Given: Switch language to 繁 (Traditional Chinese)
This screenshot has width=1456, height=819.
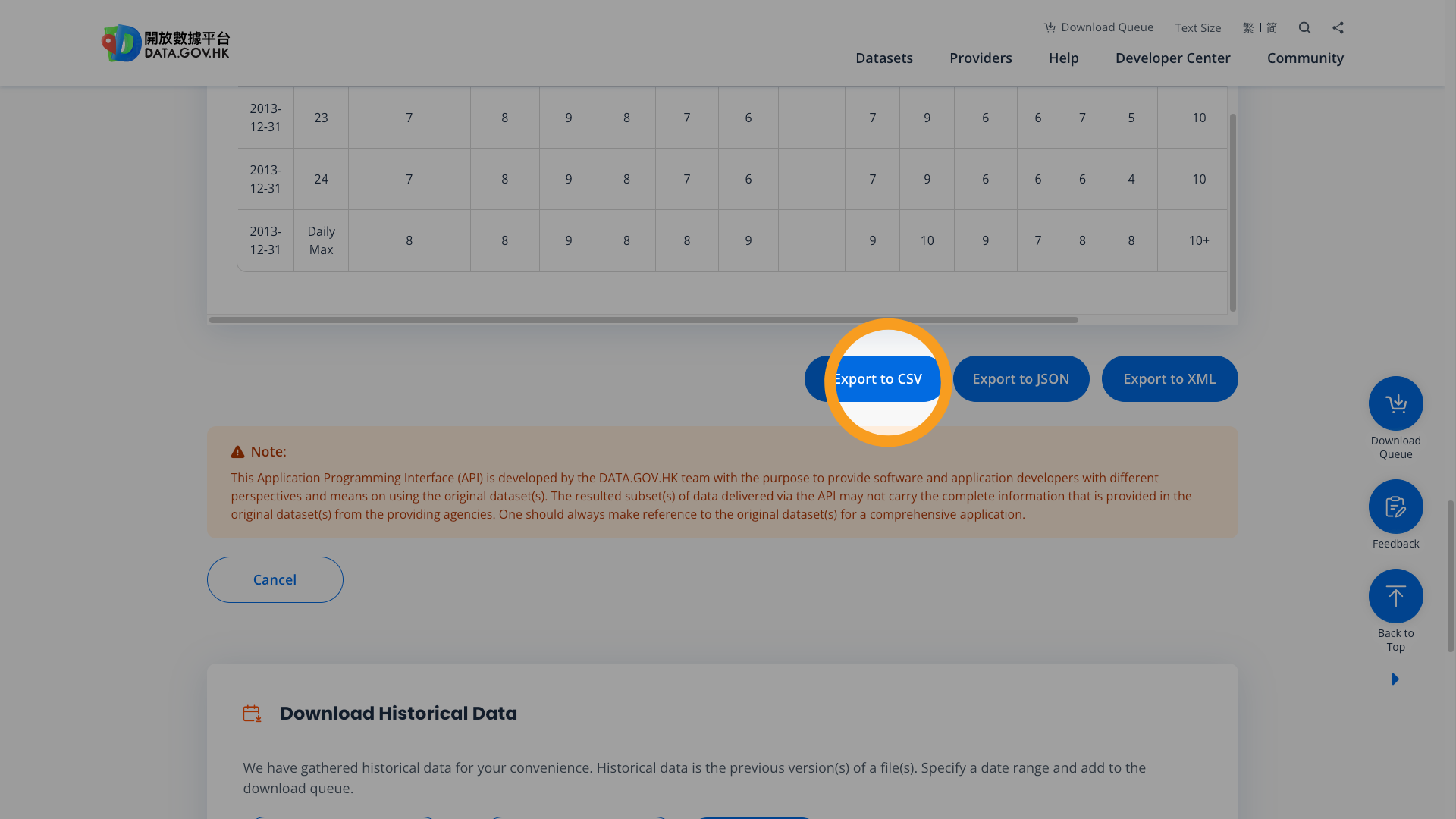Looking at the screenshot, I should point(1247,27).
